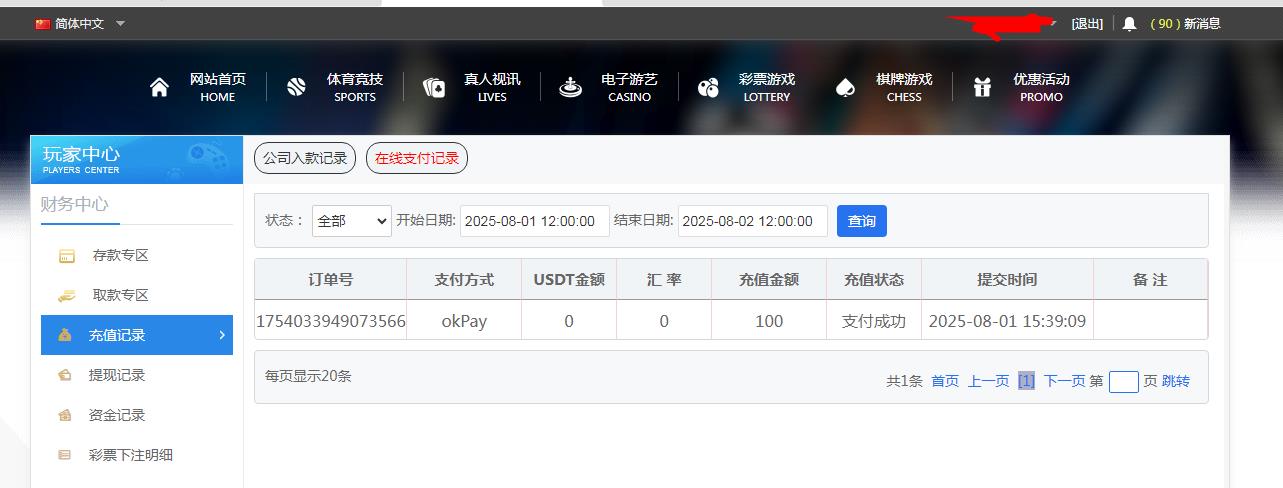The width and height of the screenshot is (1283, 488).
Task: Select current page number 1
Action: tap(1027, 381)
